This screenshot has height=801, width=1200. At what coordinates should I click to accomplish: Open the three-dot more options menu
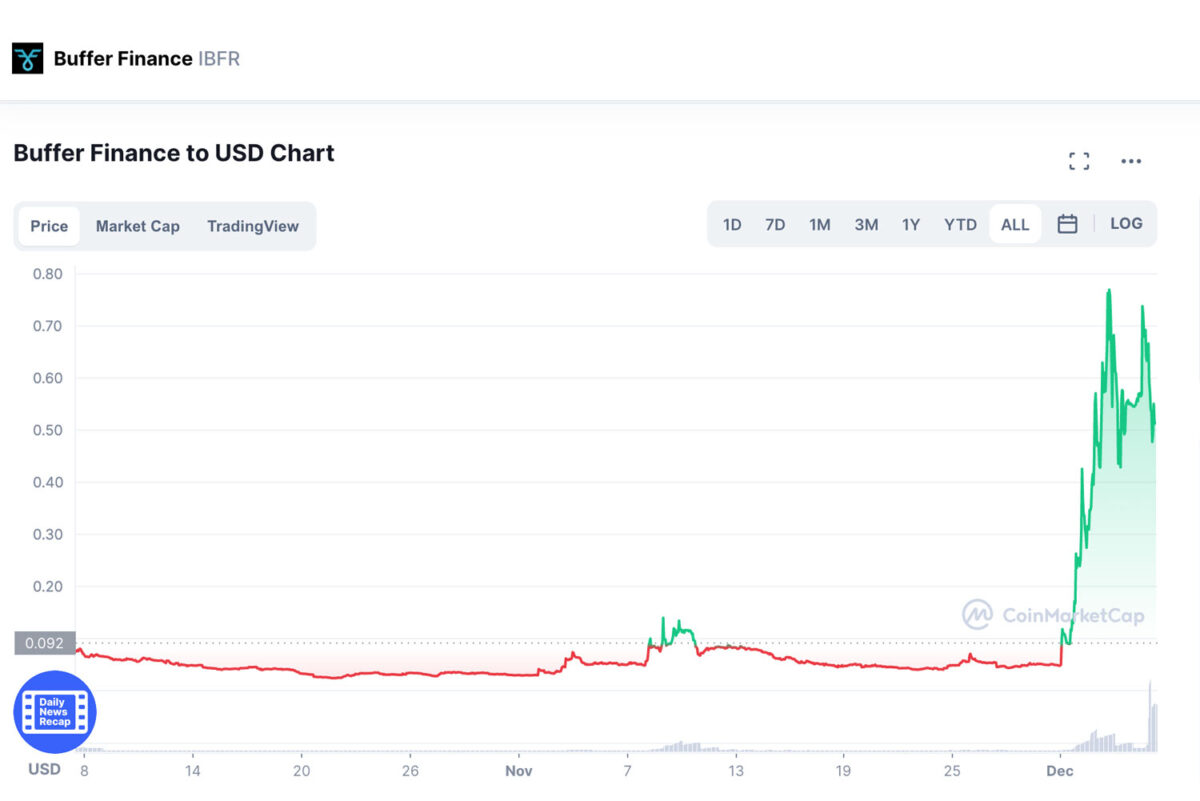1131,161
